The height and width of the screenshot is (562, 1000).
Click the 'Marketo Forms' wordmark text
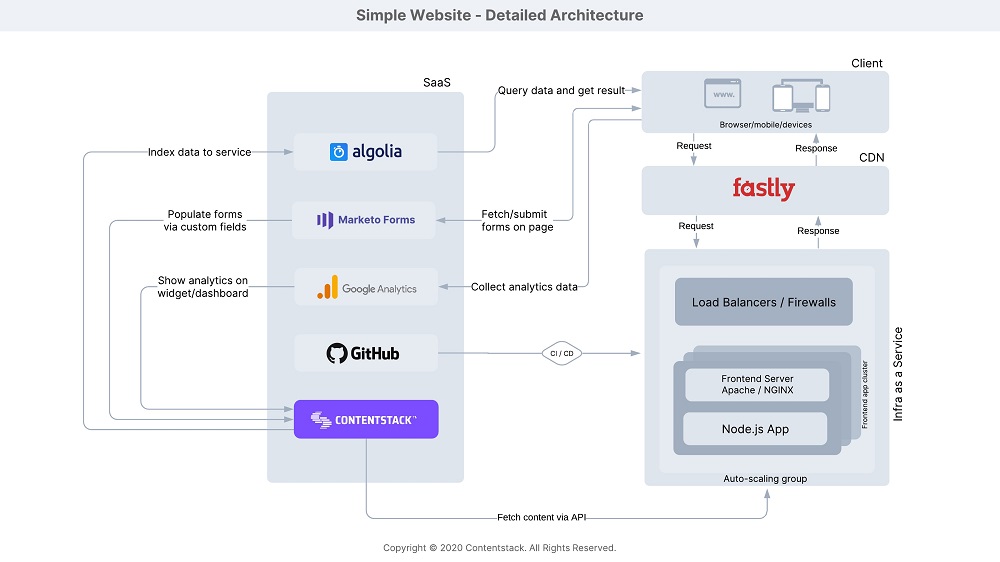click(x=376, y=220)
